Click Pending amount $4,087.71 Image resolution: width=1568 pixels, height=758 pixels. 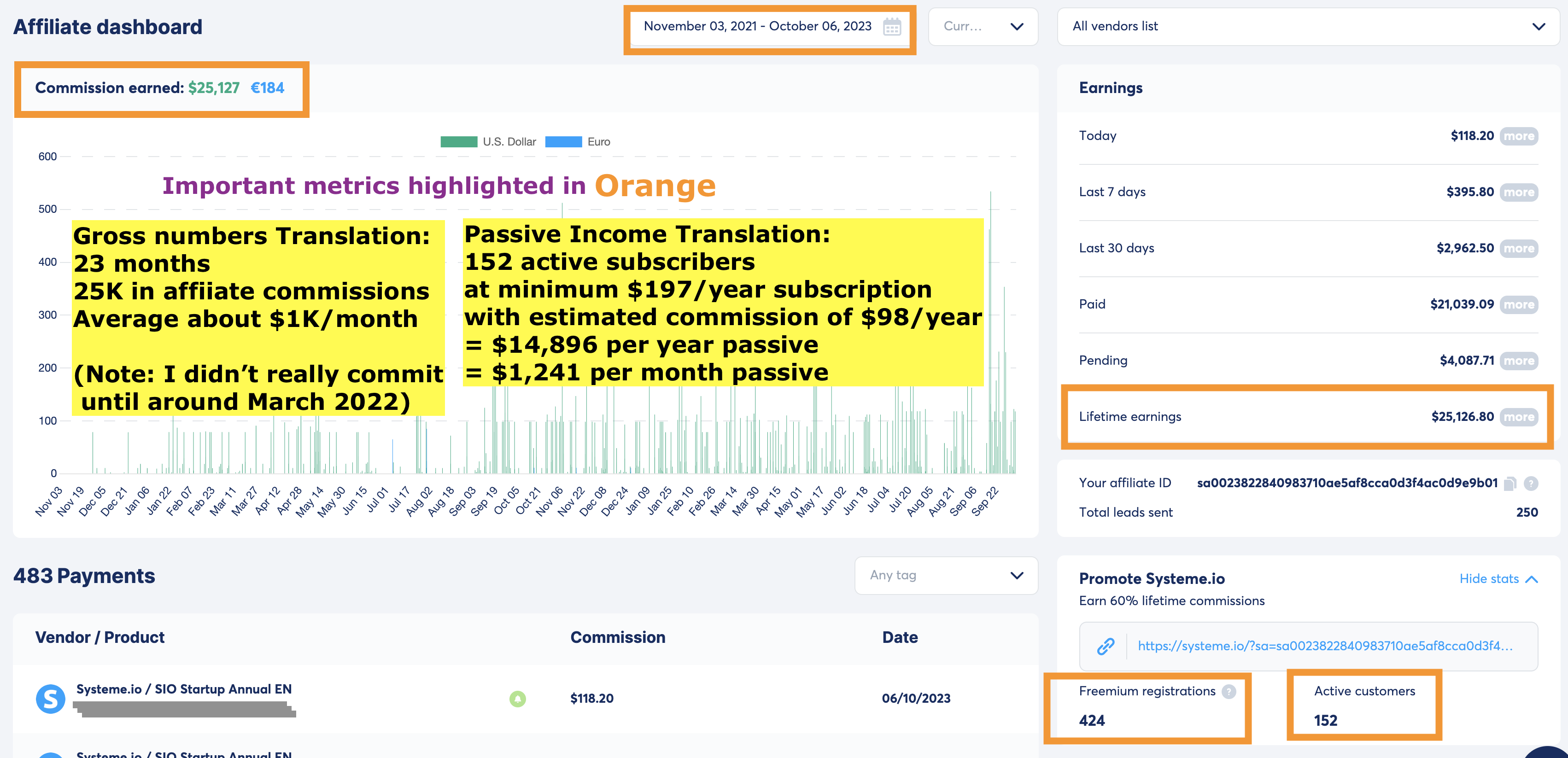[1466, 361]
